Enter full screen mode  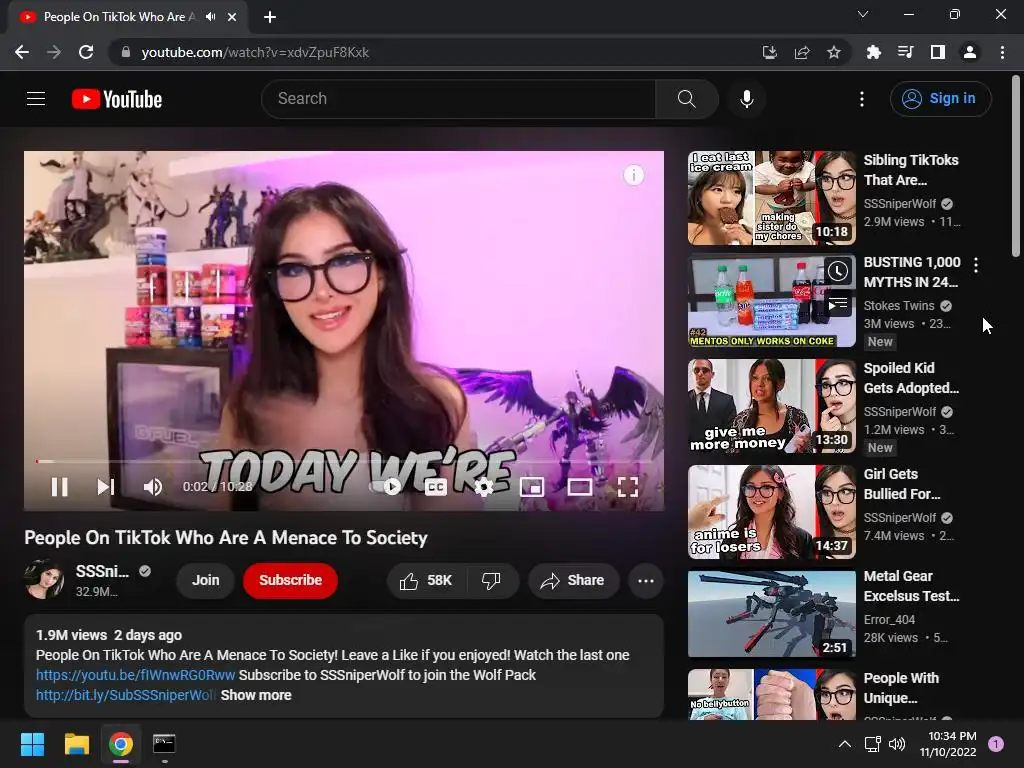628,487
